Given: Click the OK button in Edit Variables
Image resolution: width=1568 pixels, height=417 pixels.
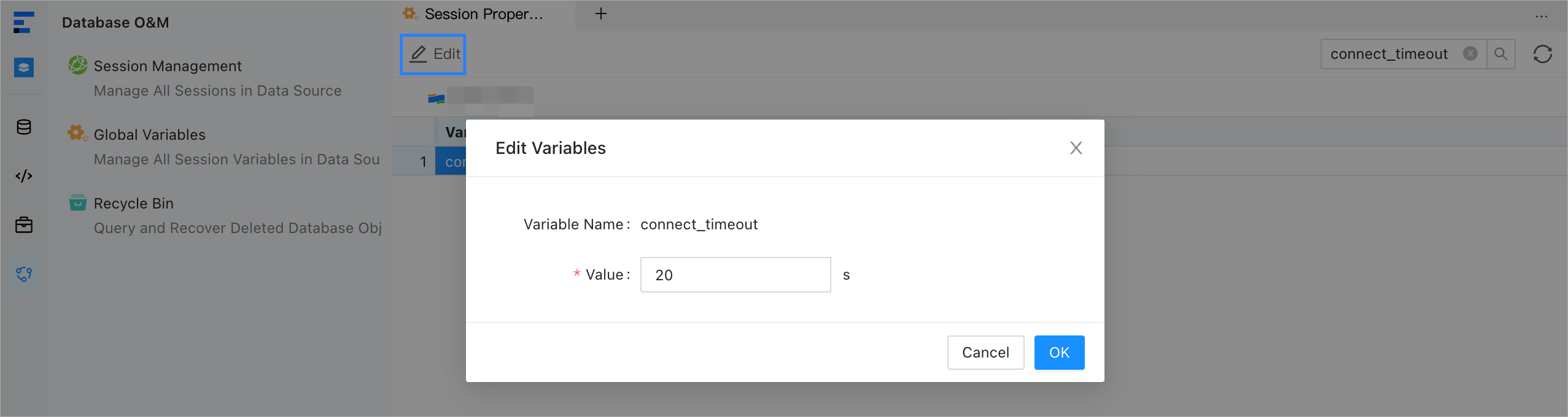Looking at the screenshot, I should click(x=1058, y=353).
